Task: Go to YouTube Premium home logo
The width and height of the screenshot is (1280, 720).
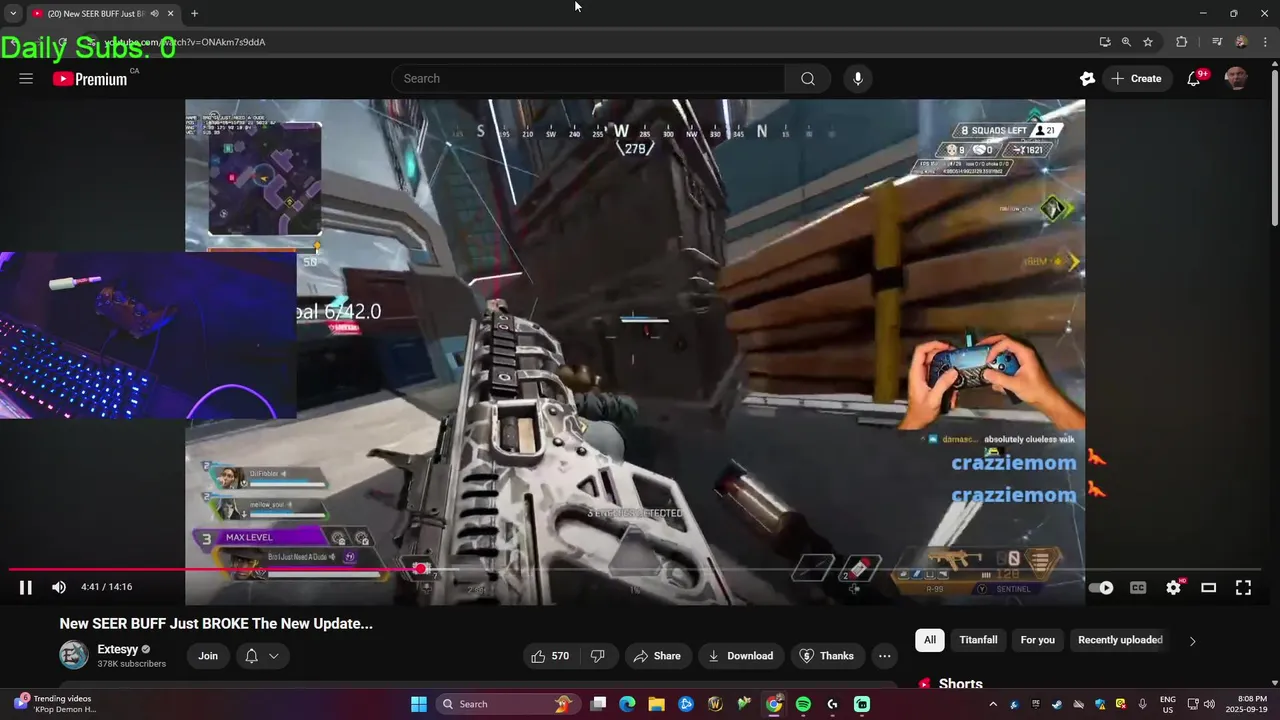Action: (x=91, y=79)
